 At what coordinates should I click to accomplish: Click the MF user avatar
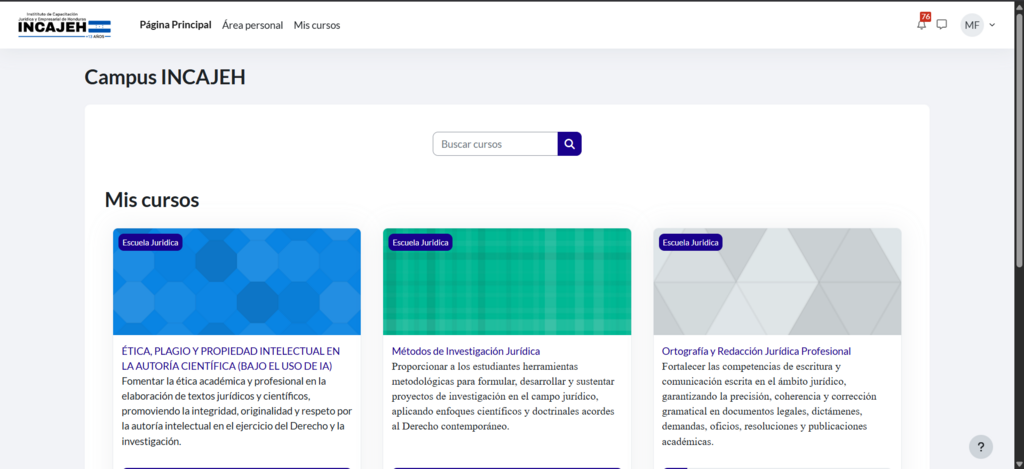971,25
